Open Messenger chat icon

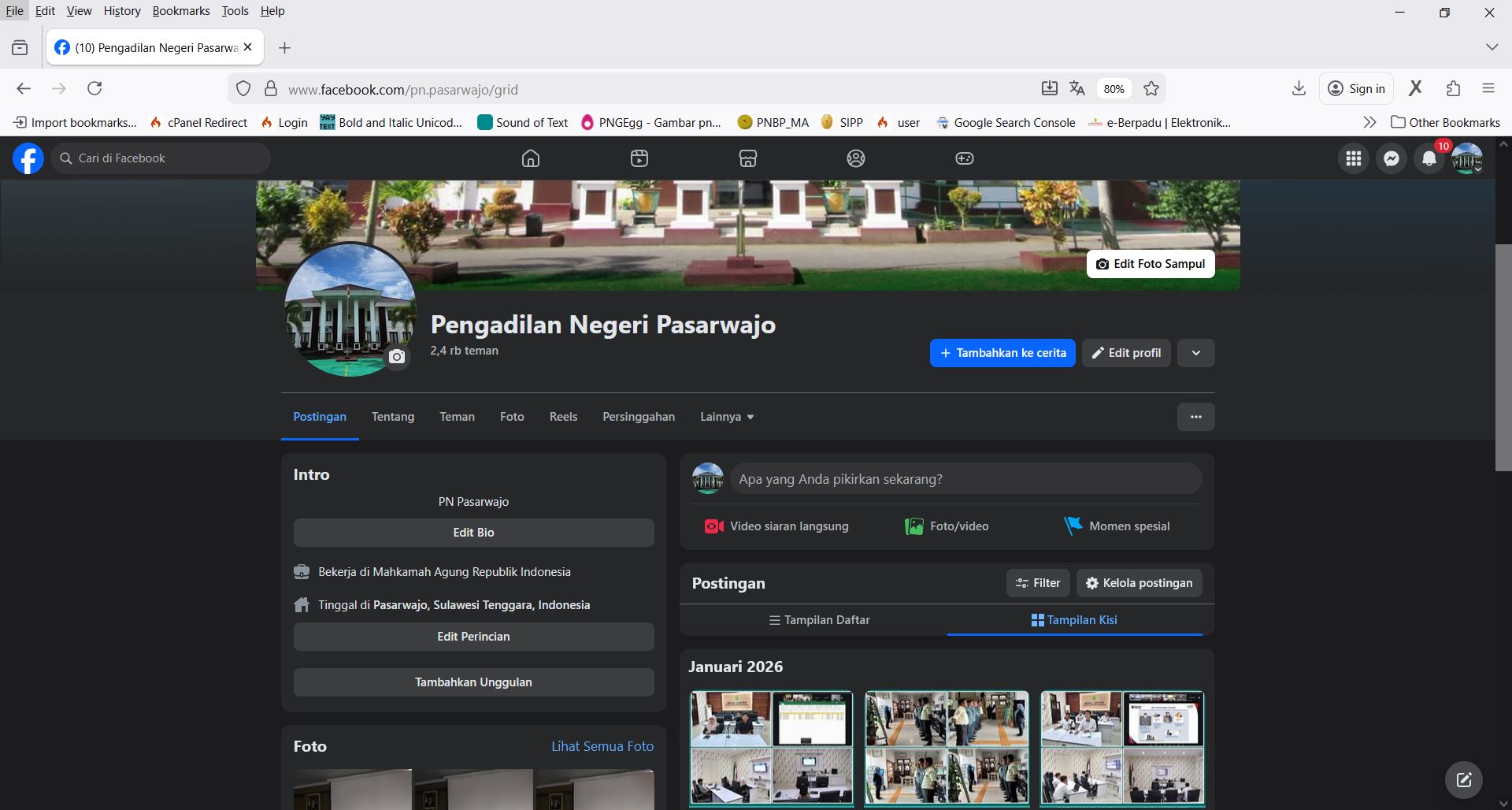click(x=1392, y=158)
